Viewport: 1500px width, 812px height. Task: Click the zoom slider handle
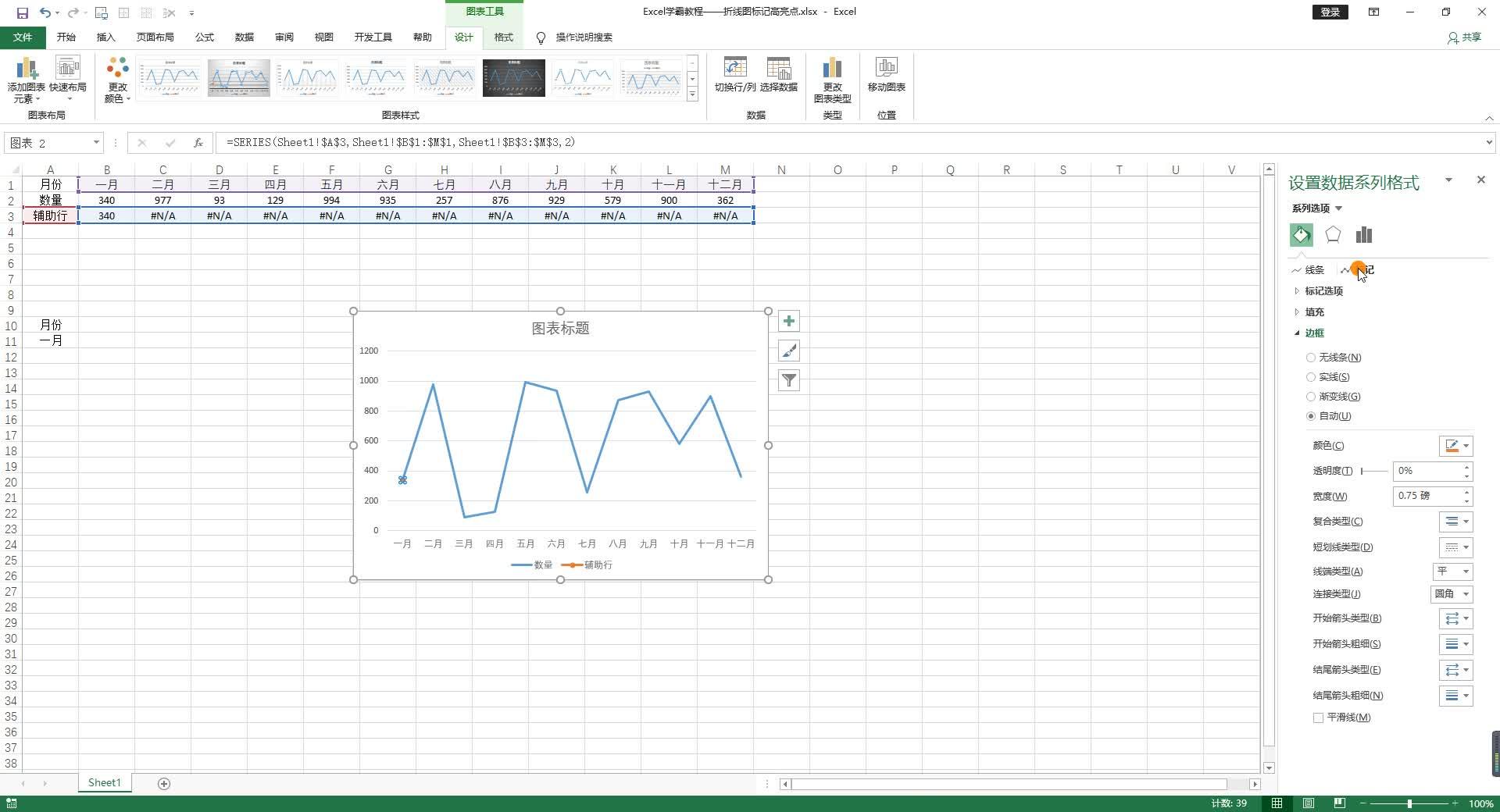(1409, 803)
